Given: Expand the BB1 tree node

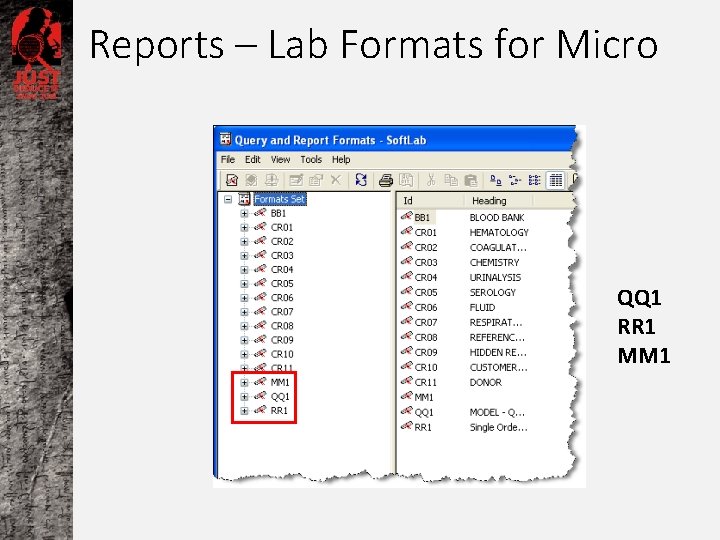Looking at the screenshot, I should tap(244, 214).
